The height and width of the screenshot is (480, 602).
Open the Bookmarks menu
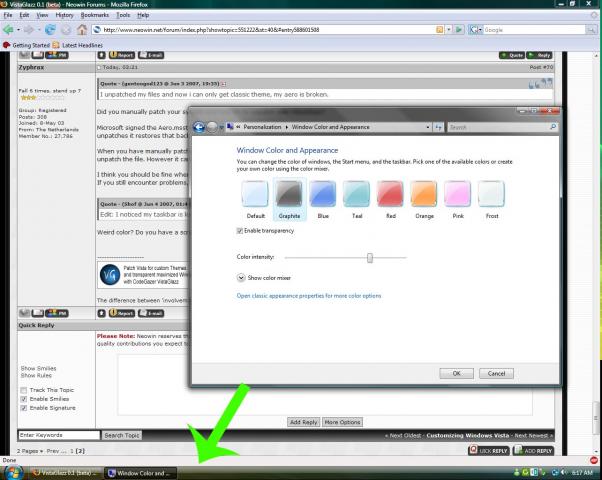point(94,15)
